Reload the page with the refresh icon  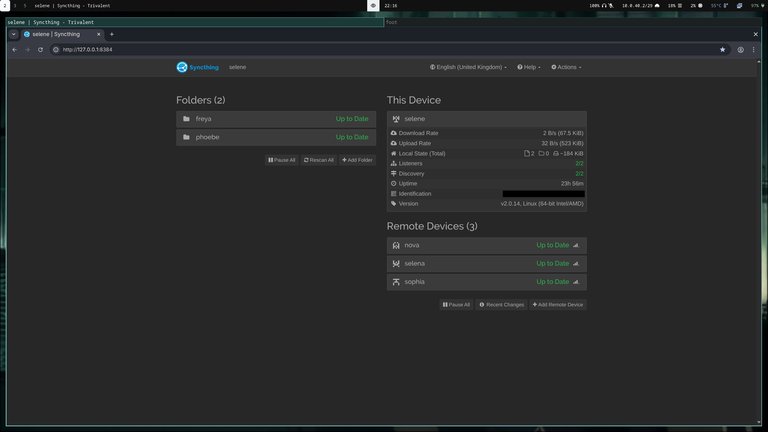40,49
